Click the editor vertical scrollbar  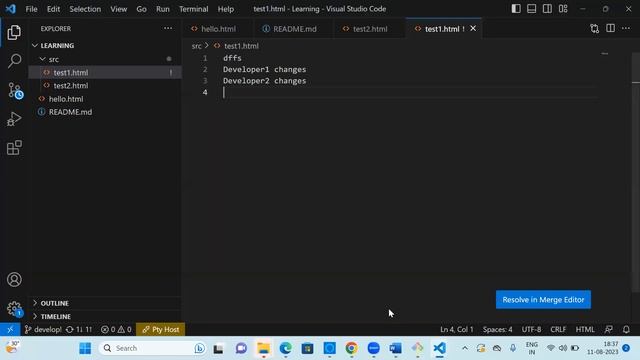[x=636, y=171]
